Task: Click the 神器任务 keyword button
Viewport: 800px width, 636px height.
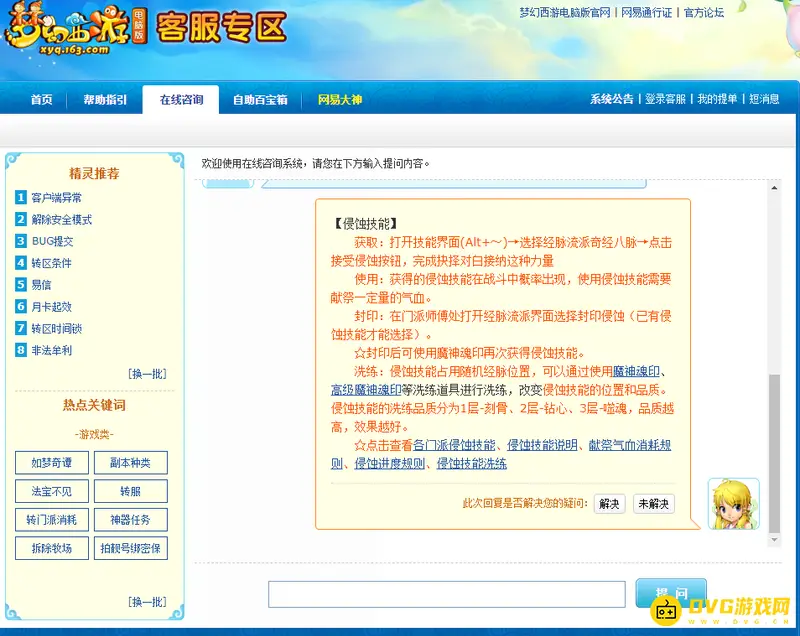Action: click(131, 520)
